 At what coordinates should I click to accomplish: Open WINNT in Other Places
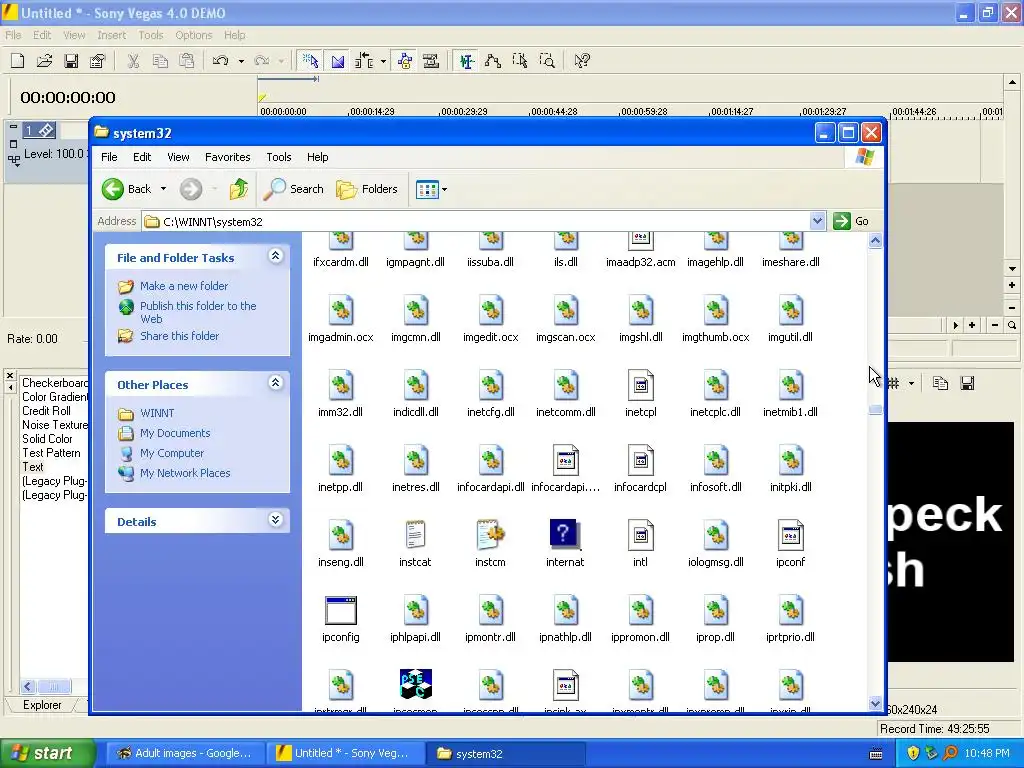tap(157, 413)
